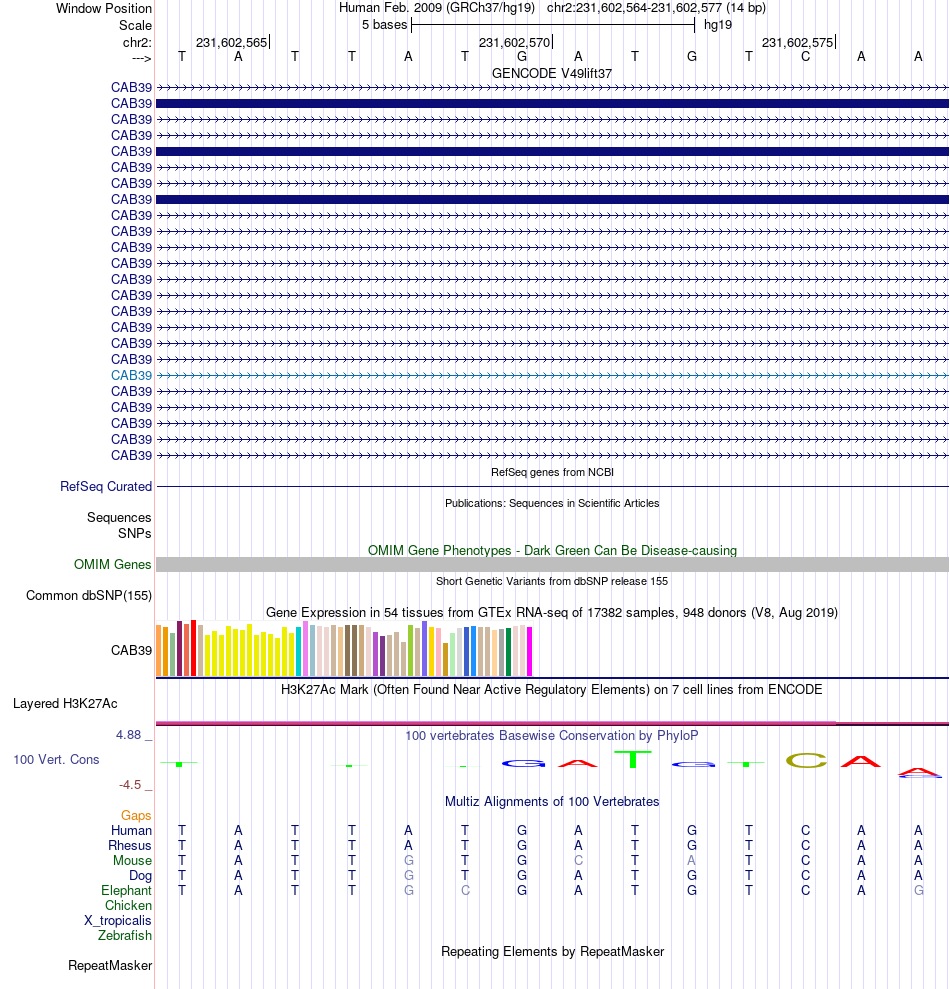The height and width of the screenshot is (989, 950).
Task: Click the Layered H3K27Ac side label
Action: (65, 703)
